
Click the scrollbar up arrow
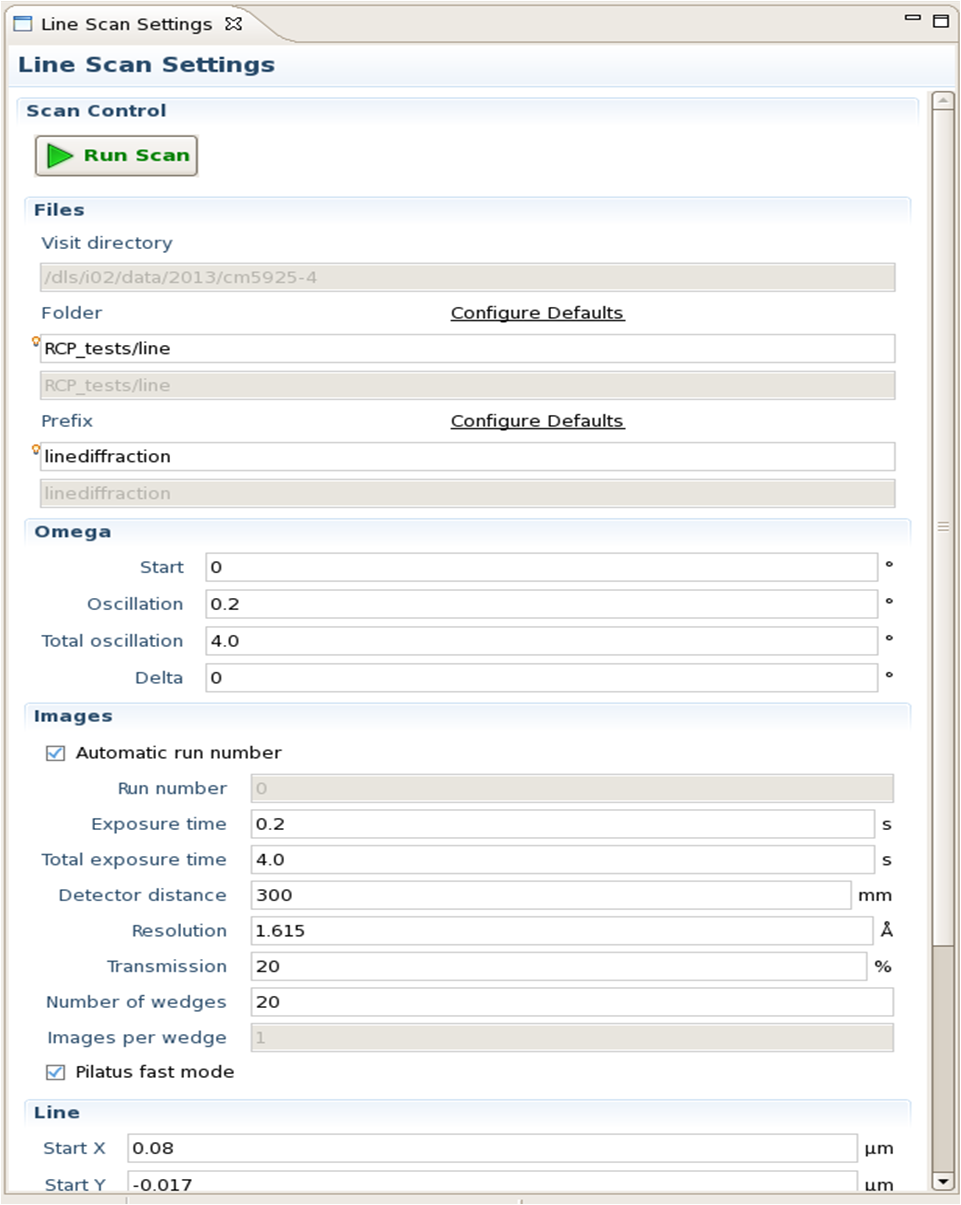click(942, 100)
